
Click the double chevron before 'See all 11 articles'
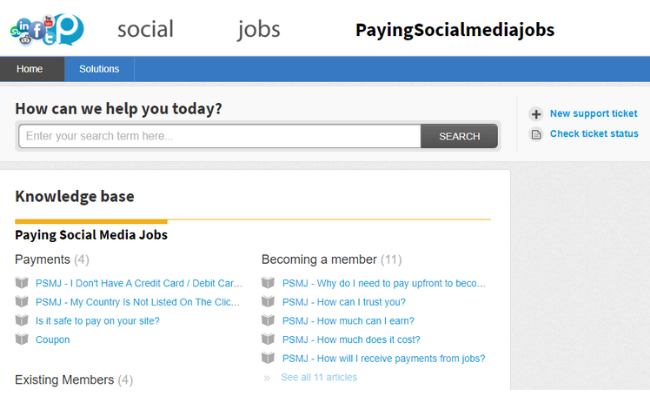coord(267,378)
